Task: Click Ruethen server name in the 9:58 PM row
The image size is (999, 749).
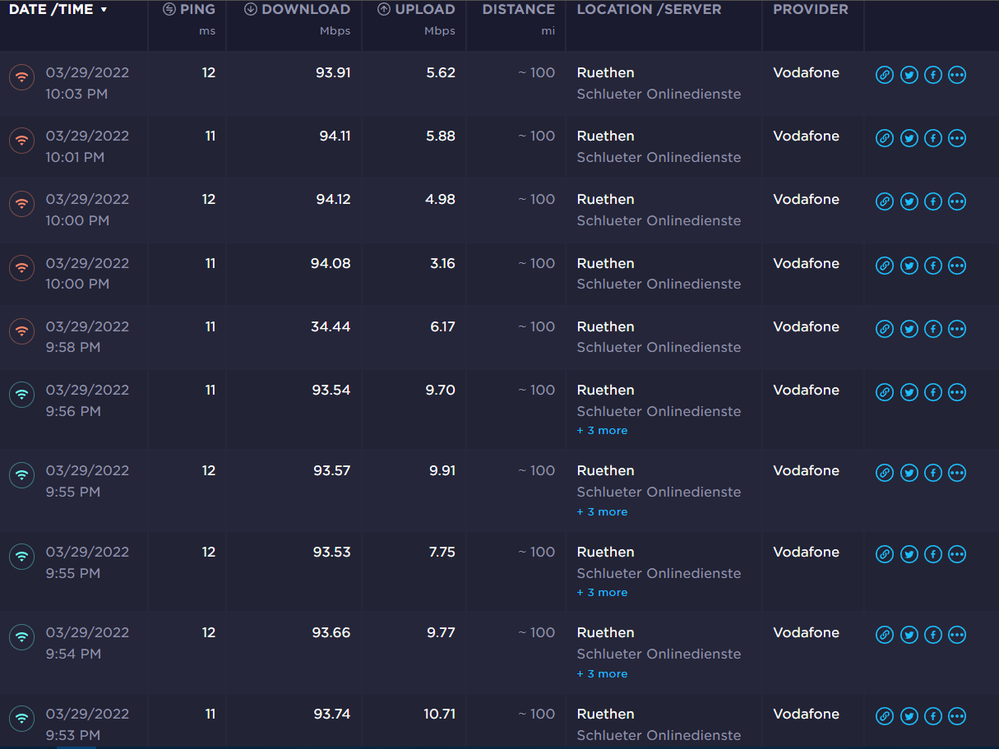Action: pyautogui.click(x=605, y=327)
